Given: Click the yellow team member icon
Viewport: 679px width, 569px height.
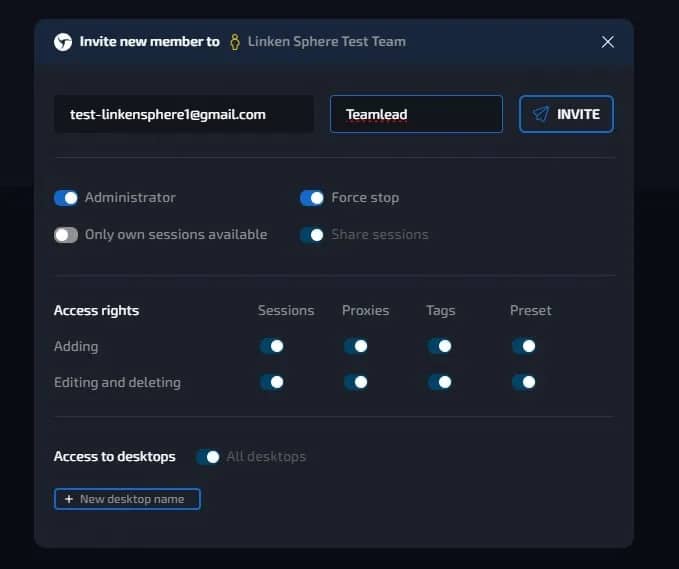Looking at the screenshot, I should point(235,42).
